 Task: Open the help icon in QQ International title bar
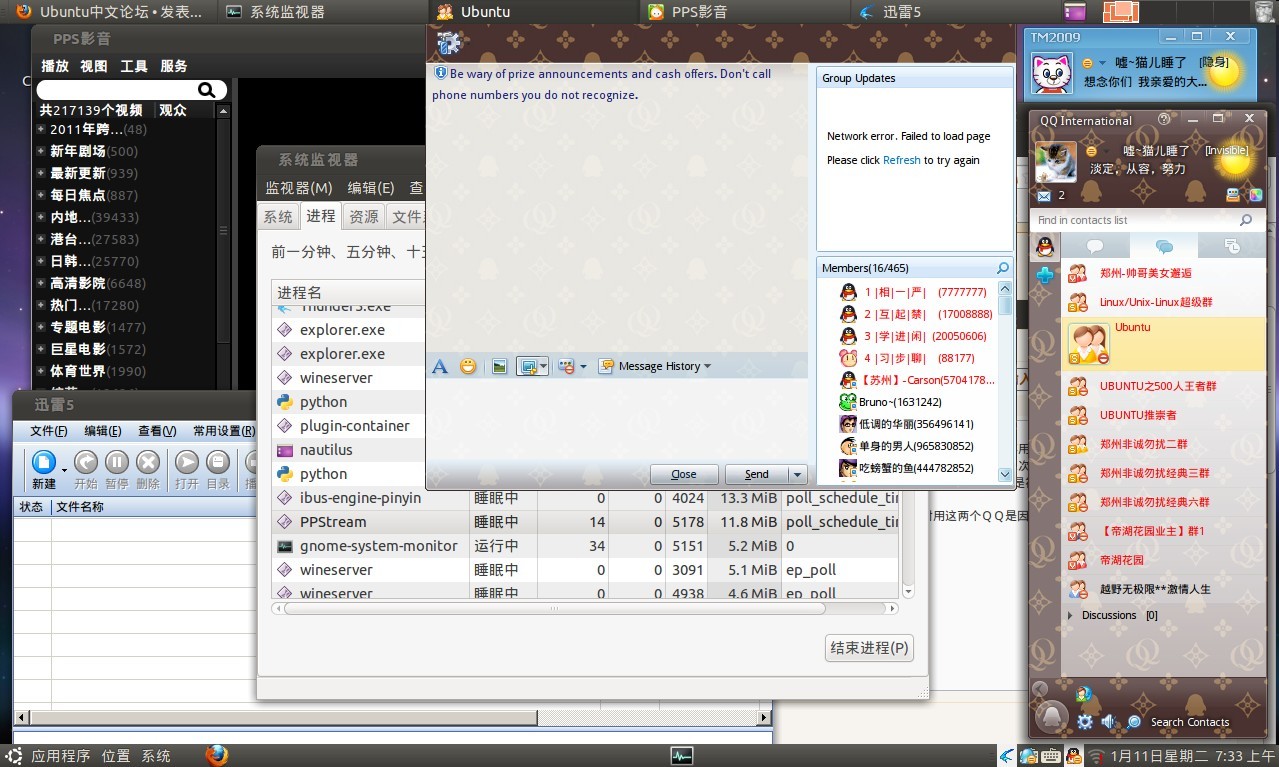click(x=1164, y=119)
